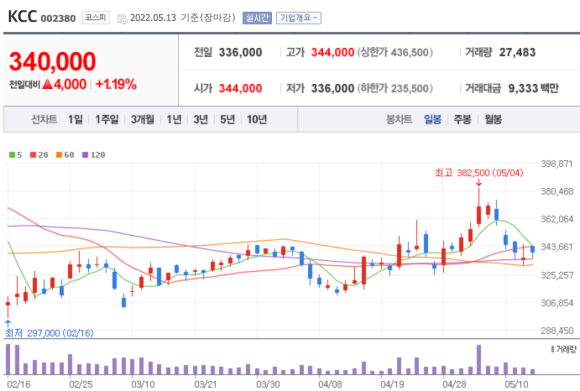The image size is (580, 391).
Task: Click the green 5-day moving average swatch
Action: (12, 155)
